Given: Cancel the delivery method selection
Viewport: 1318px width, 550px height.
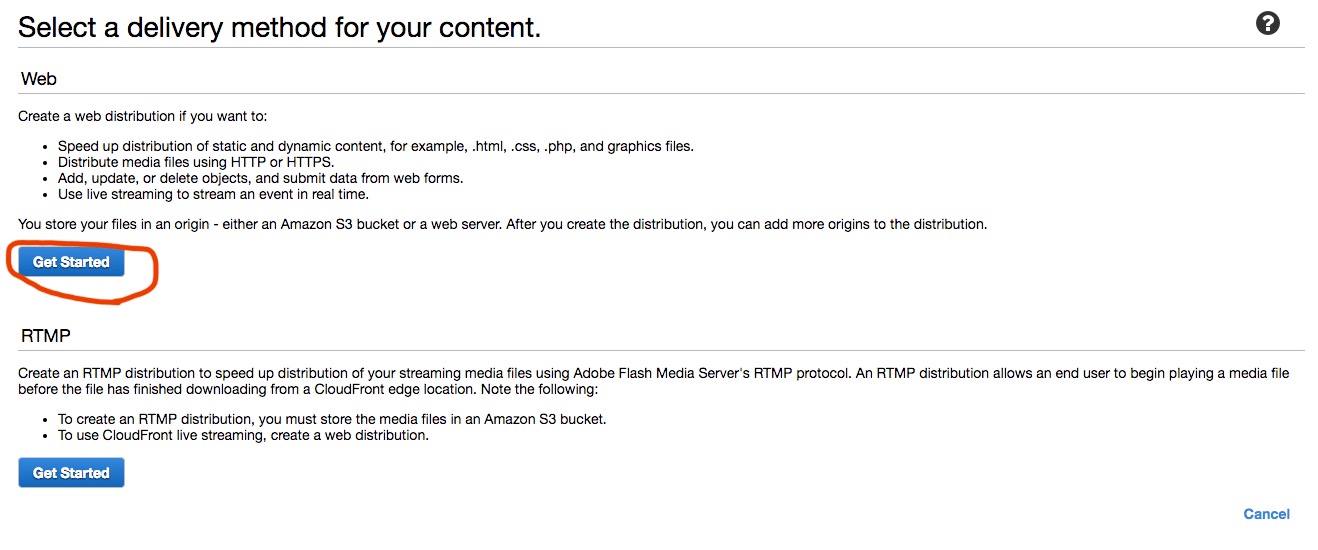Looking at the screenshot, I should tap(1266, 514).
